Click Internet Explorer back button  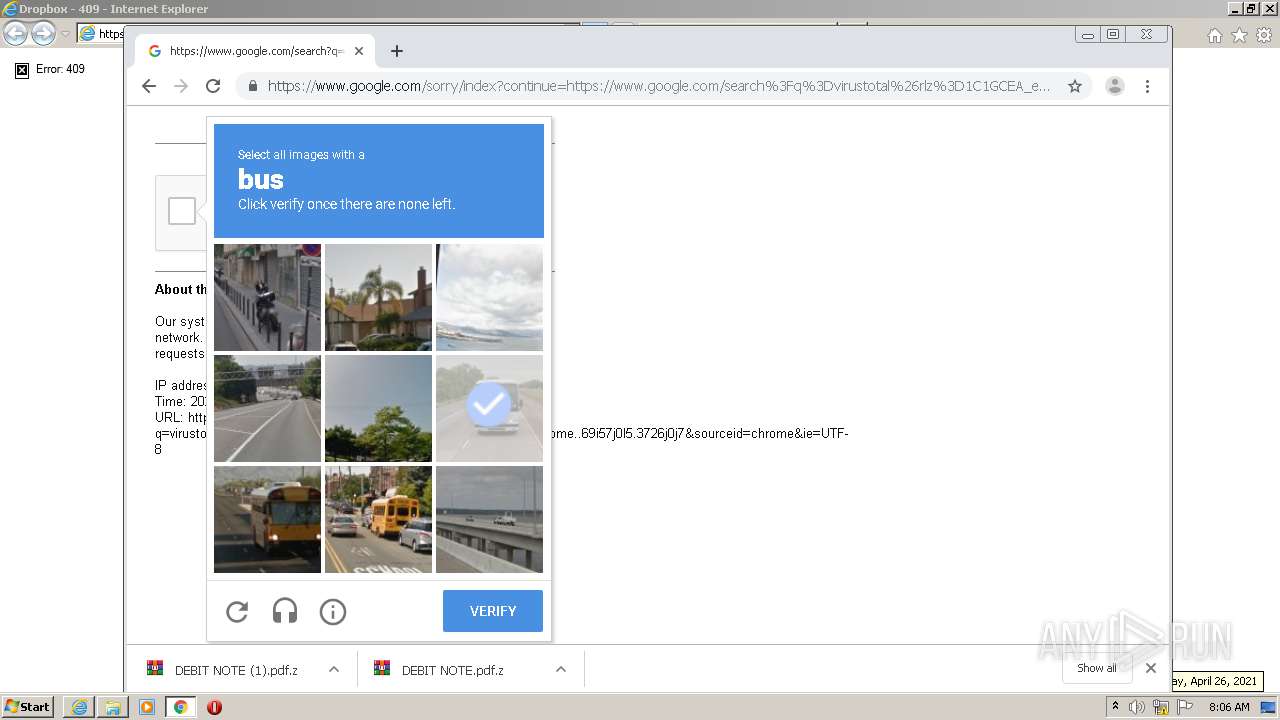15,34
